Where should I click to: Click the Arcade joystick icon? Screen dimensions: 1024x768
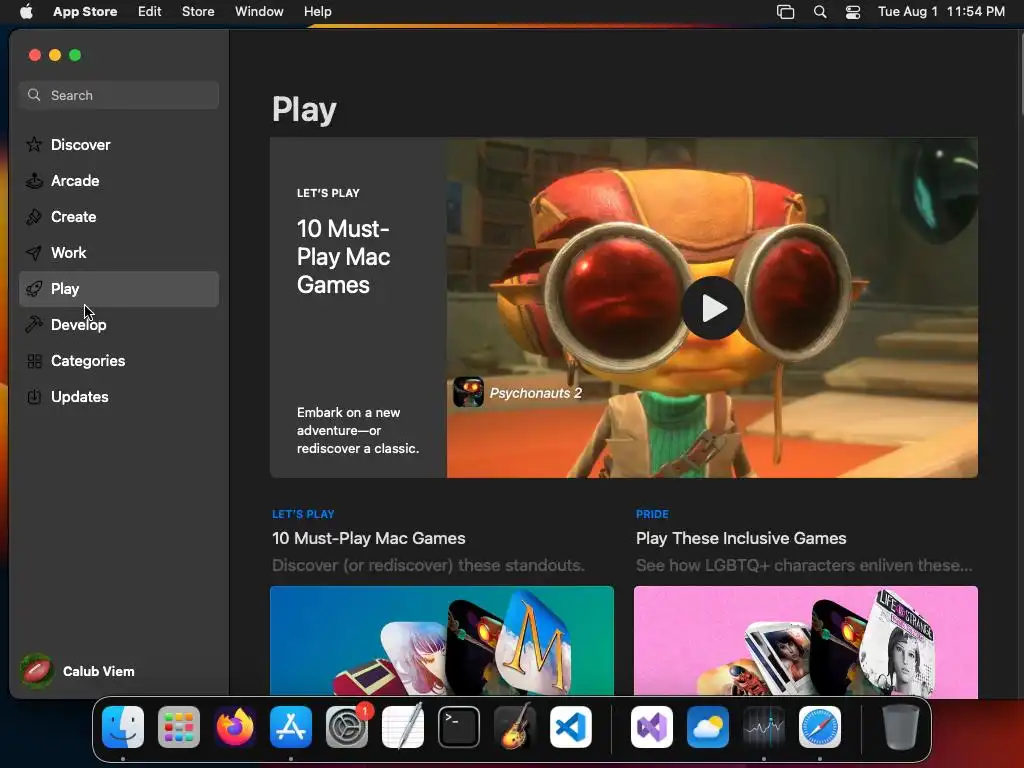[34, 181]
